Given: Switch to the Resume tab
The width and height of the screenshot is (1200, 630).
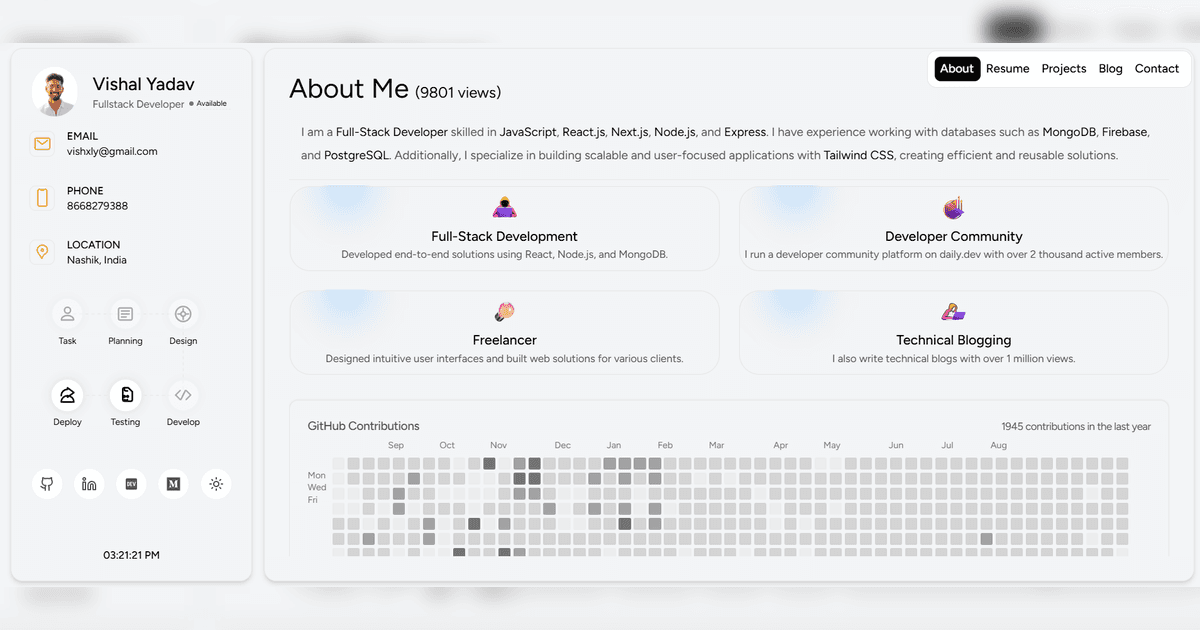Looking at the screenshot, I should (1007, 69).
